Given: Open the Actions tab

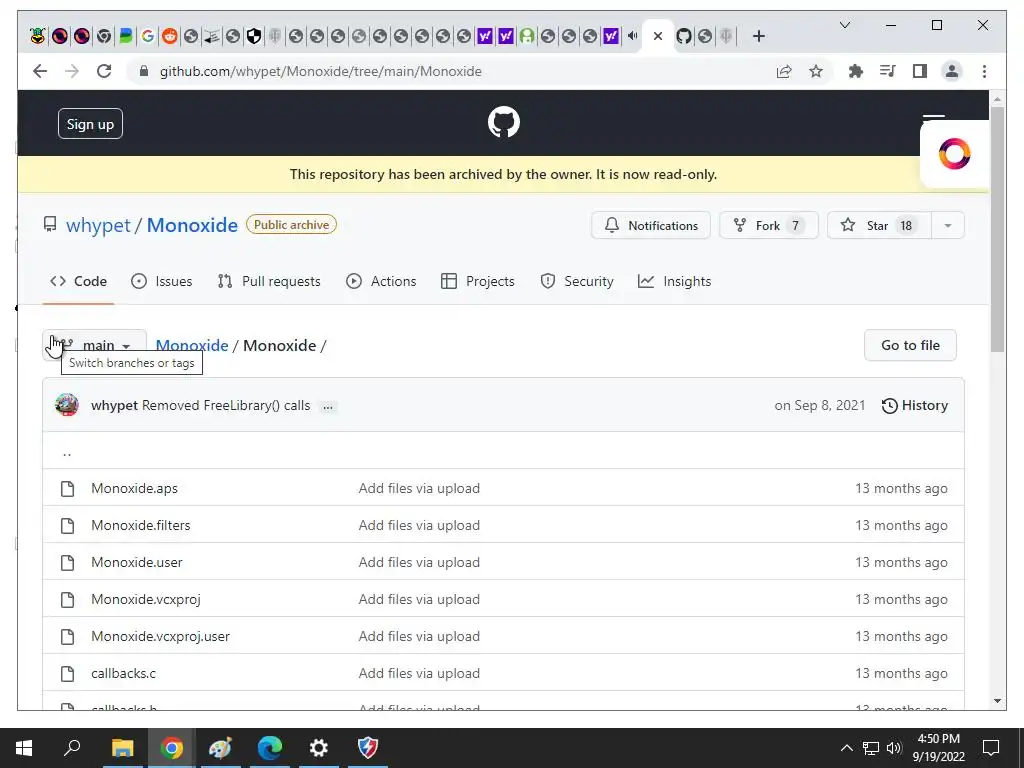Looking at the screenshot, I should click(381, 281).
